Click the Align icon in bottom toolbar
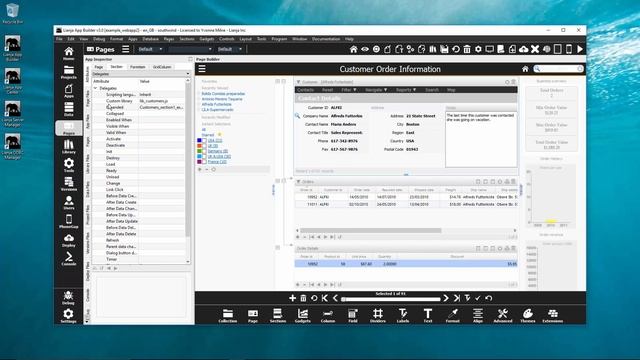 478,316
